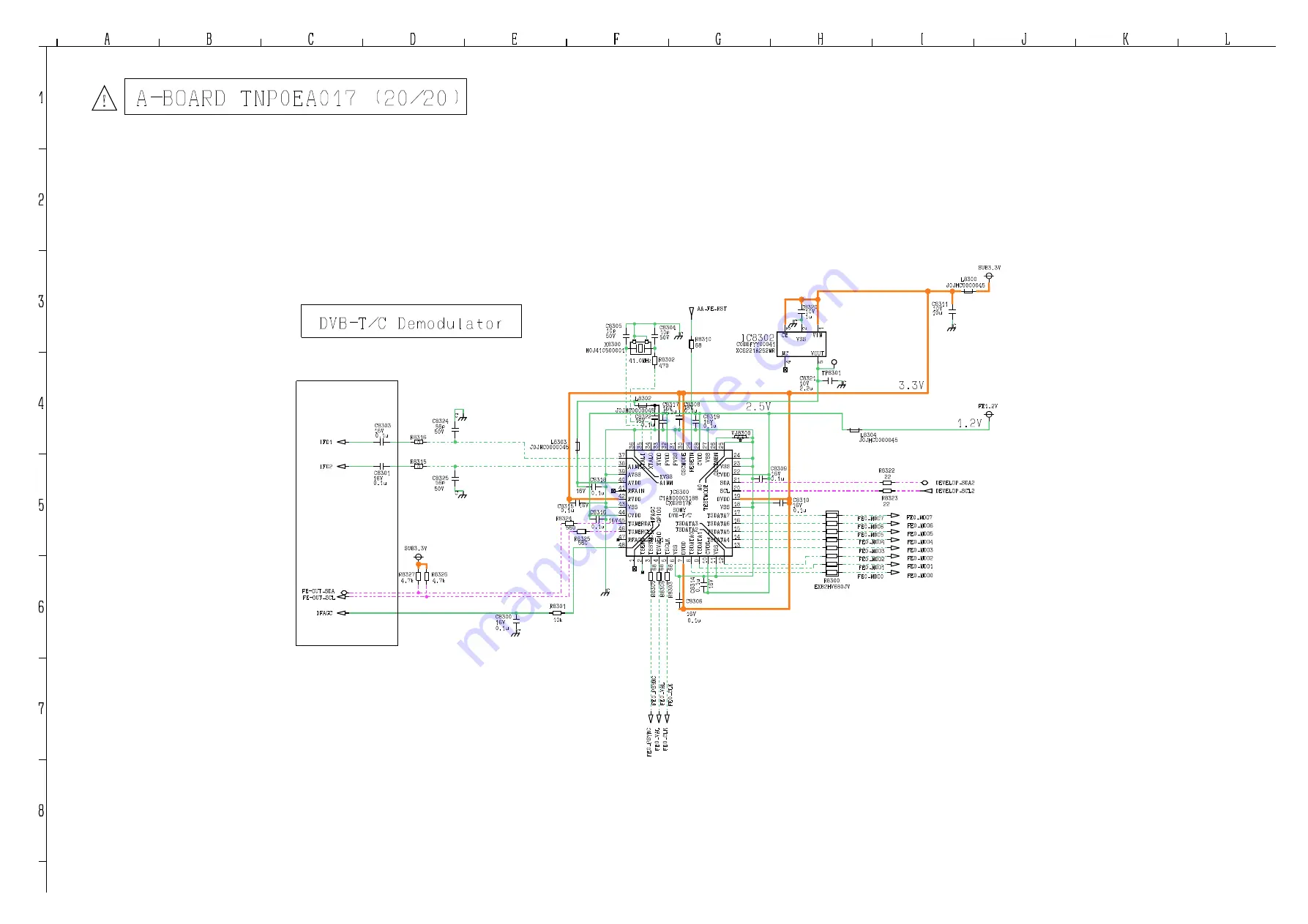Click the SUB3.3V terminal above R8327

point(419,557)
